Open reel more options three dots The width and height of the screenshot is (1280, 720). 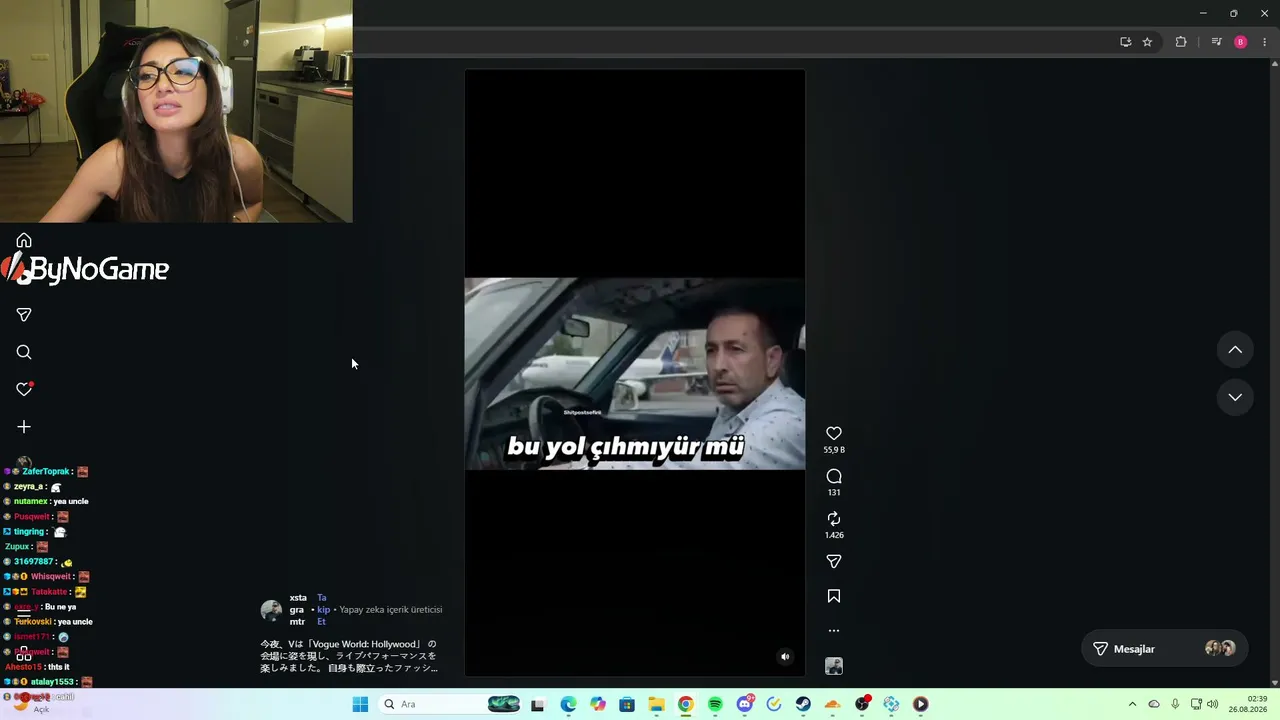point(834,631)
